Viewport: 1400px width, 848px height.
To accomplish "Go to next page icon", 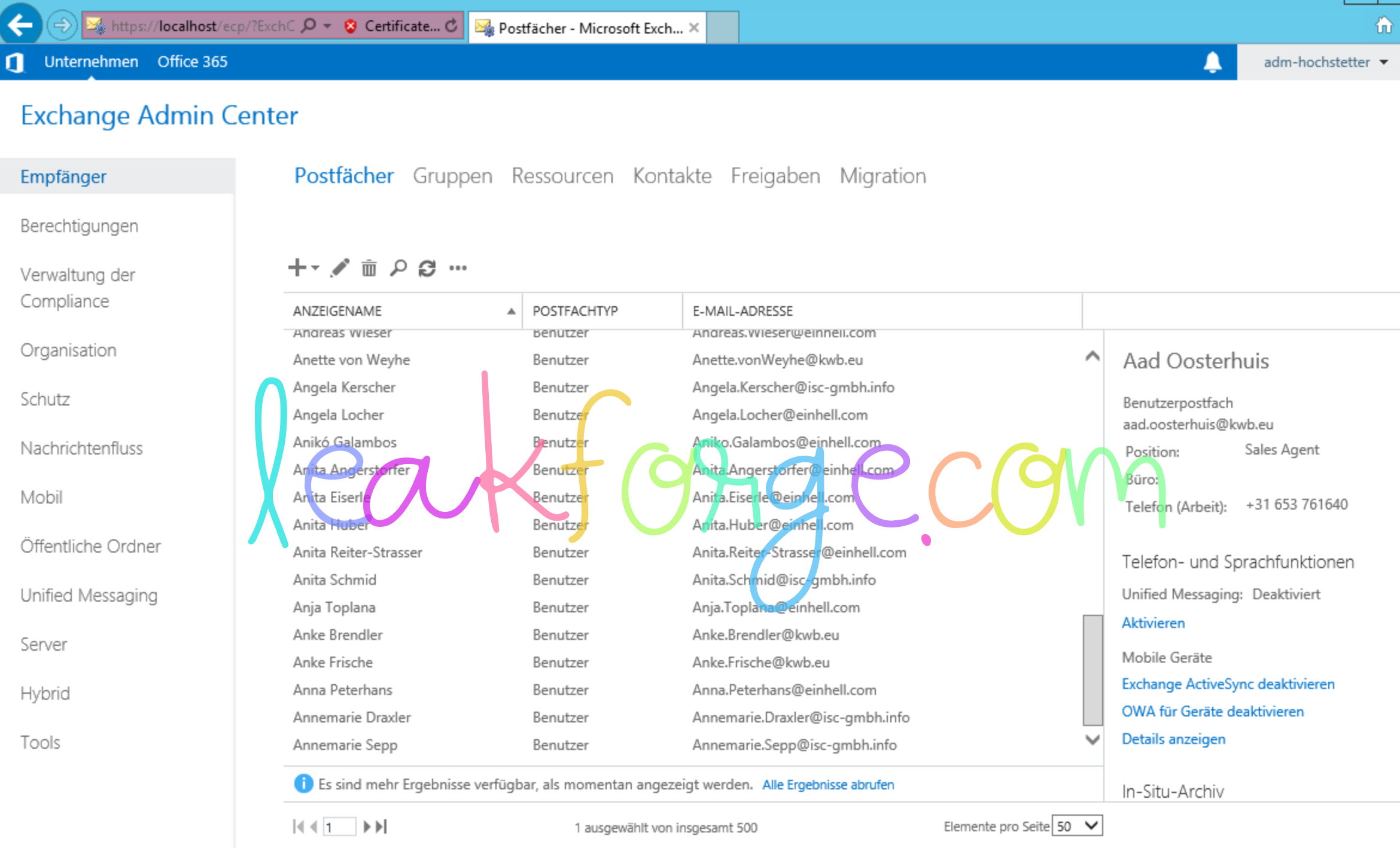I will click(x=367, y=826).
